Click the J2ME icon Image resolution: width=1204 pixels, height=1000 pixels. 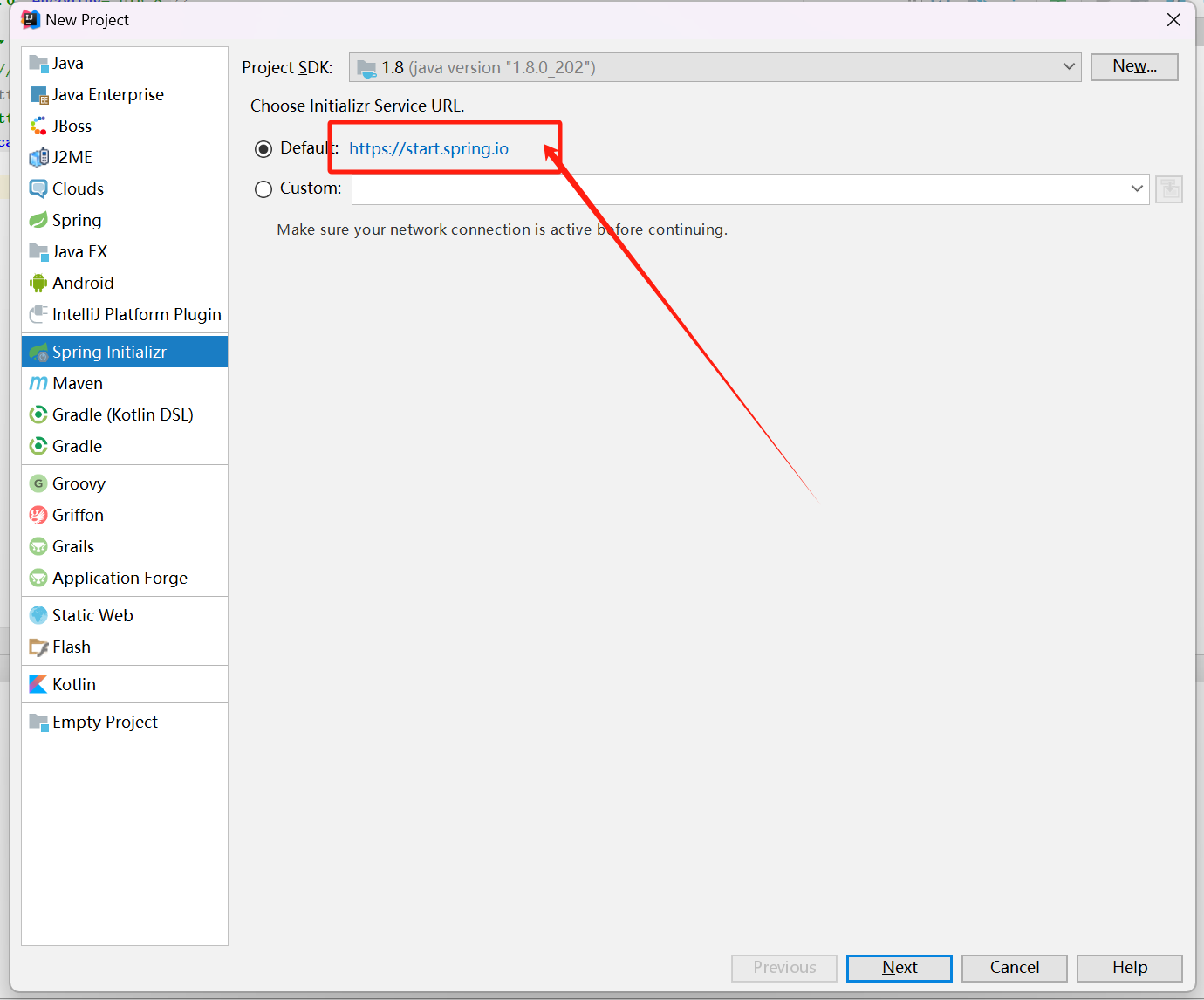pyautogui.click(x=38, y=157)
